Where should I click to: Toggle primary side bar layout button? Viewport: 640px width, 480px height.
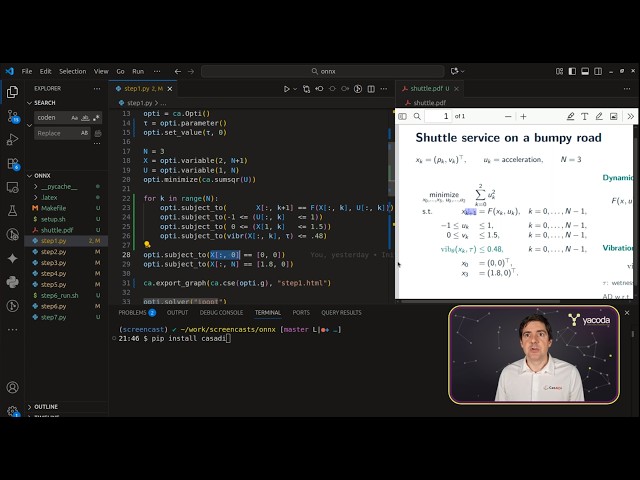pos(572,71)
